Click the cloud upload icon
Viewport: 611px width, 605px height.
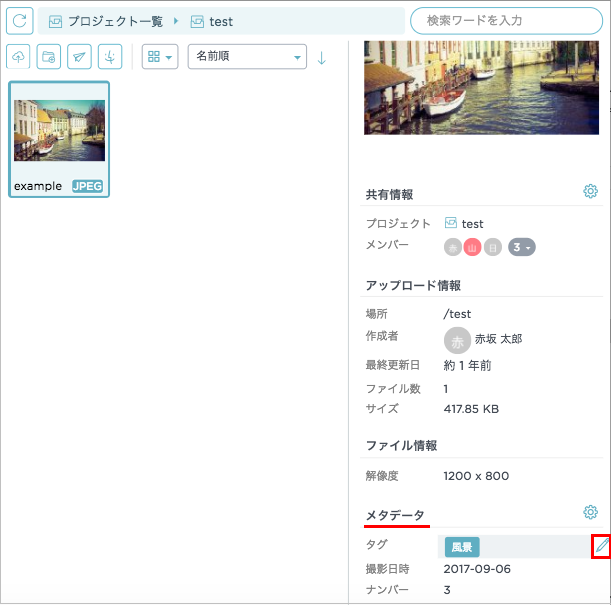coord(18,56)
